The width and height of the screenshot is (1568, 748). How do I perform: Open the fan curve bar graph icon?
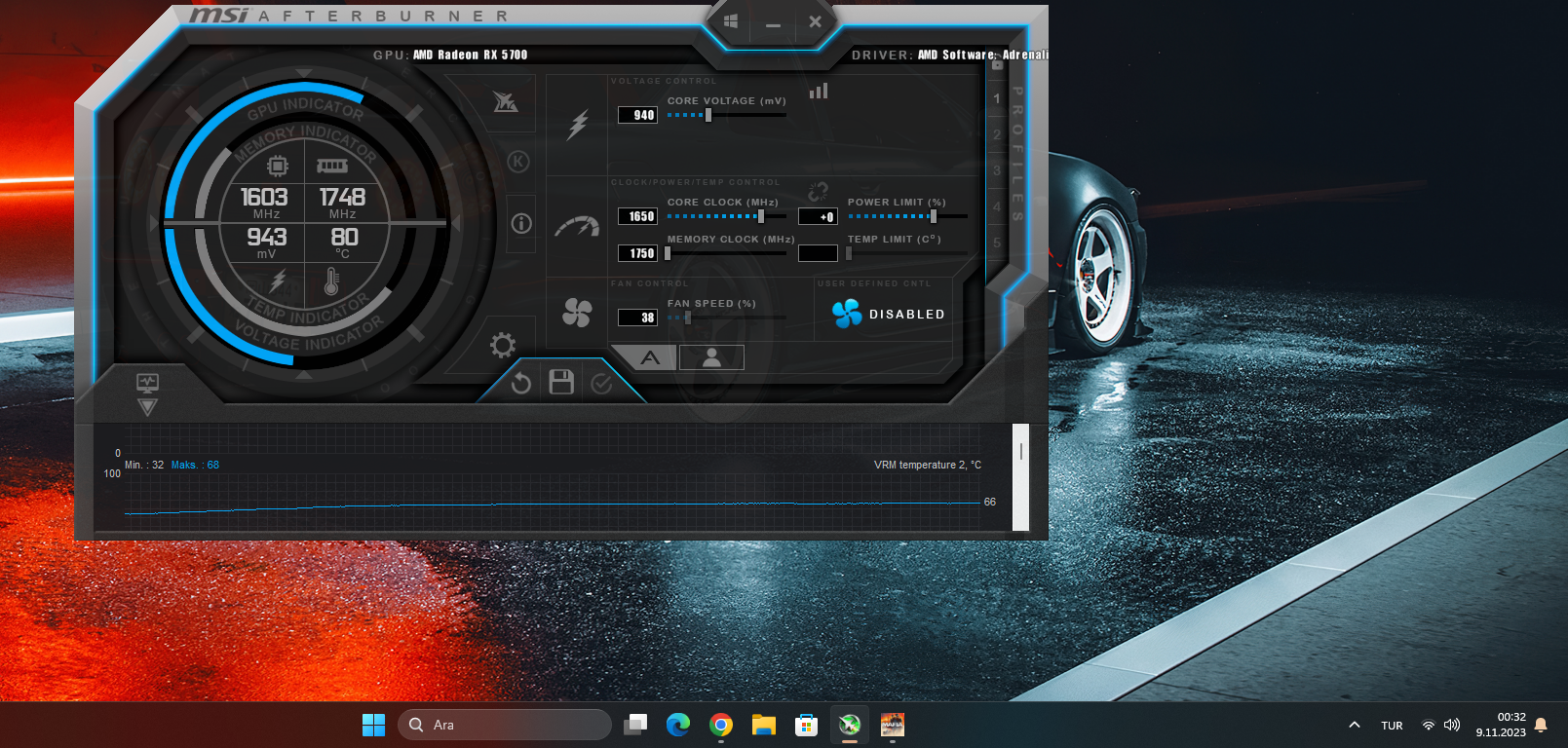click(819, 91)
